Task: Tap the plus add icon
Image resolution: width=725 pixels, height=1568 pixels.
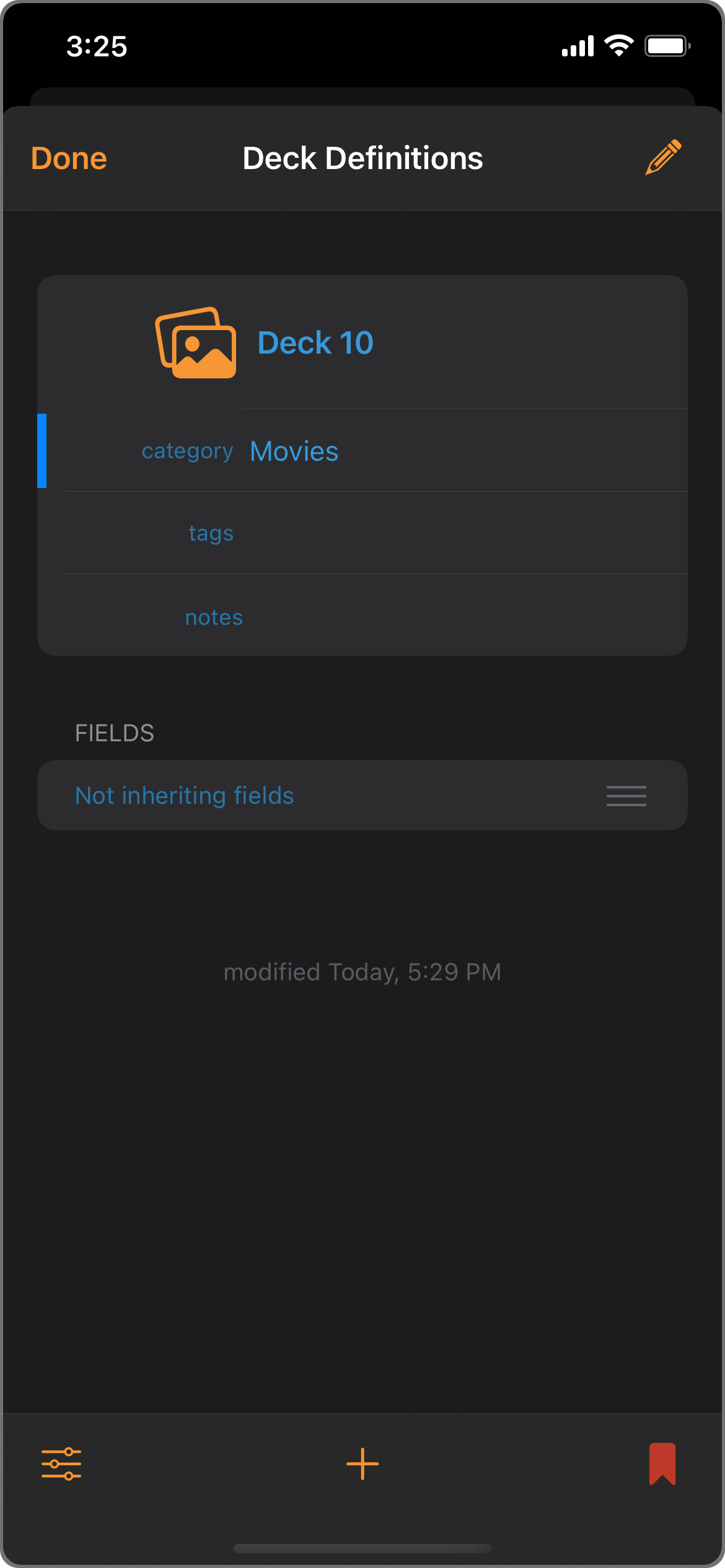Action: (x=362, y=1464)
